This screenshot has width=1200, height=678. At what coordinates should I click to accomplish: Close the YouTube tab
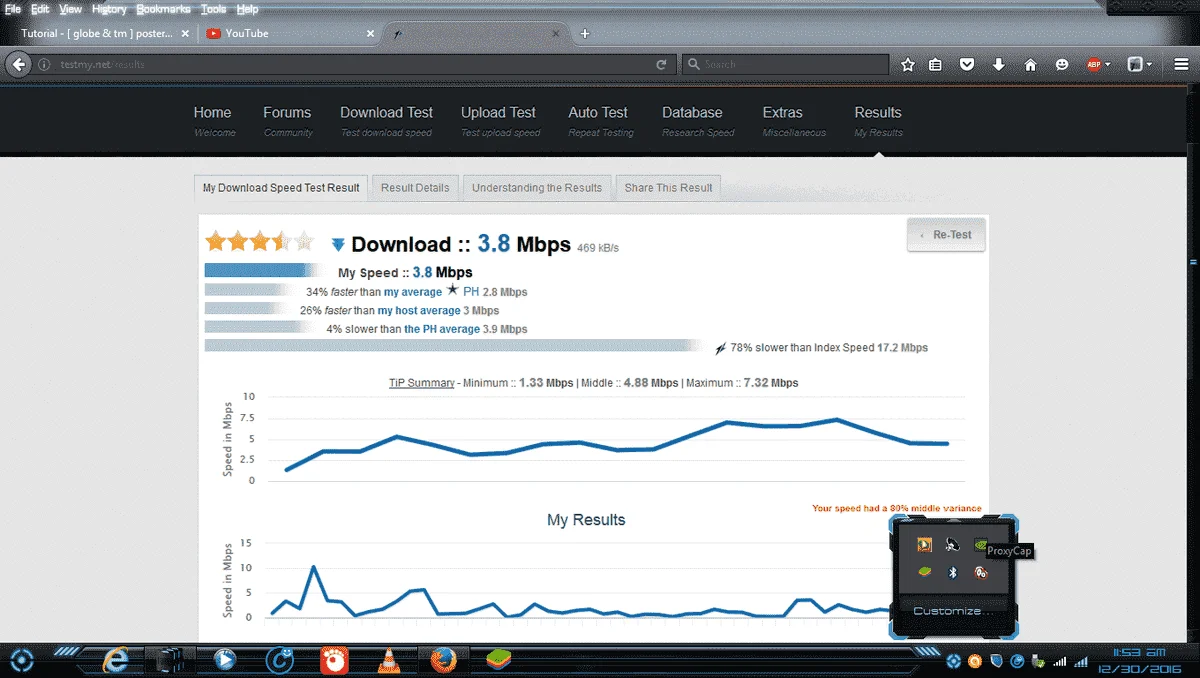click(371, 33)
